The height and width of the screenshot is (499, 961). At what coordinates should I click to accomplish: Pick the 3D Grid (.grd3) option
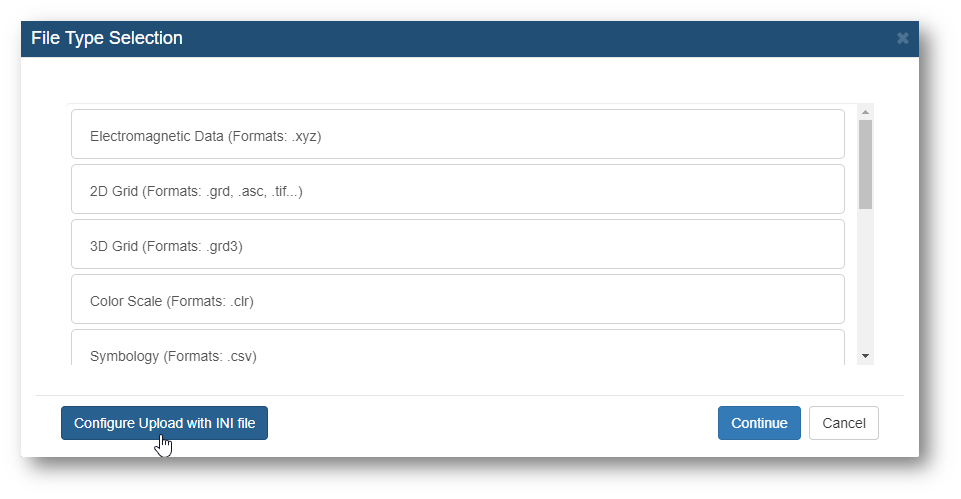click(458, 245)
